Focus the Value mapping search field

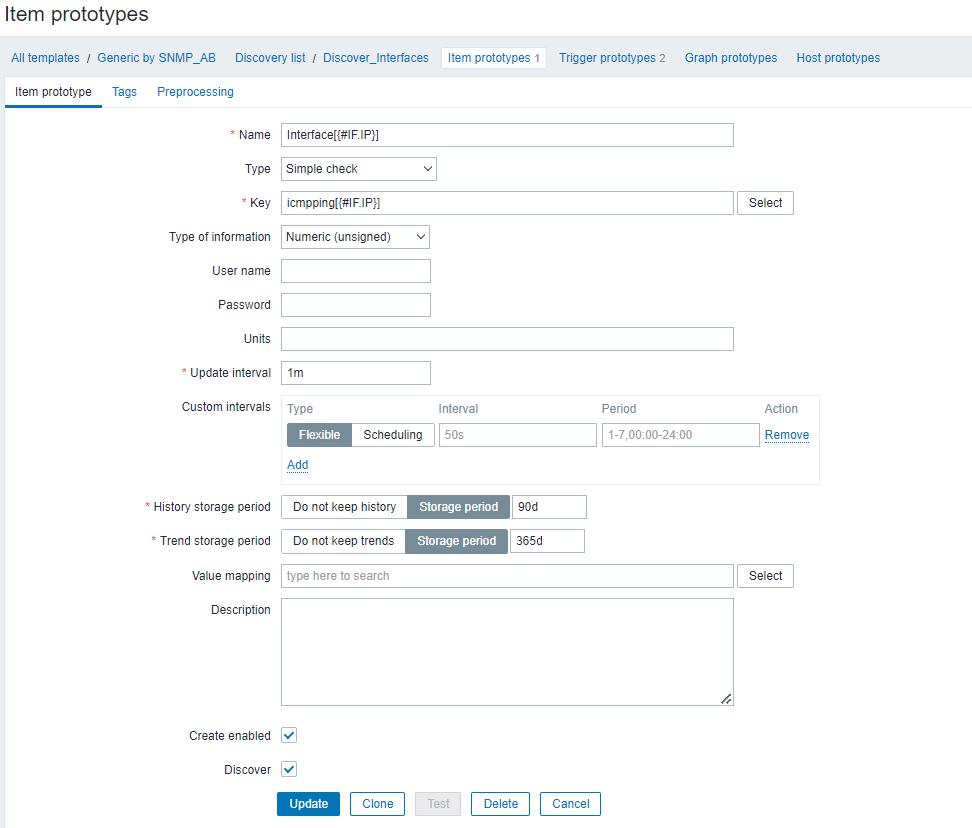click(507, 576)
